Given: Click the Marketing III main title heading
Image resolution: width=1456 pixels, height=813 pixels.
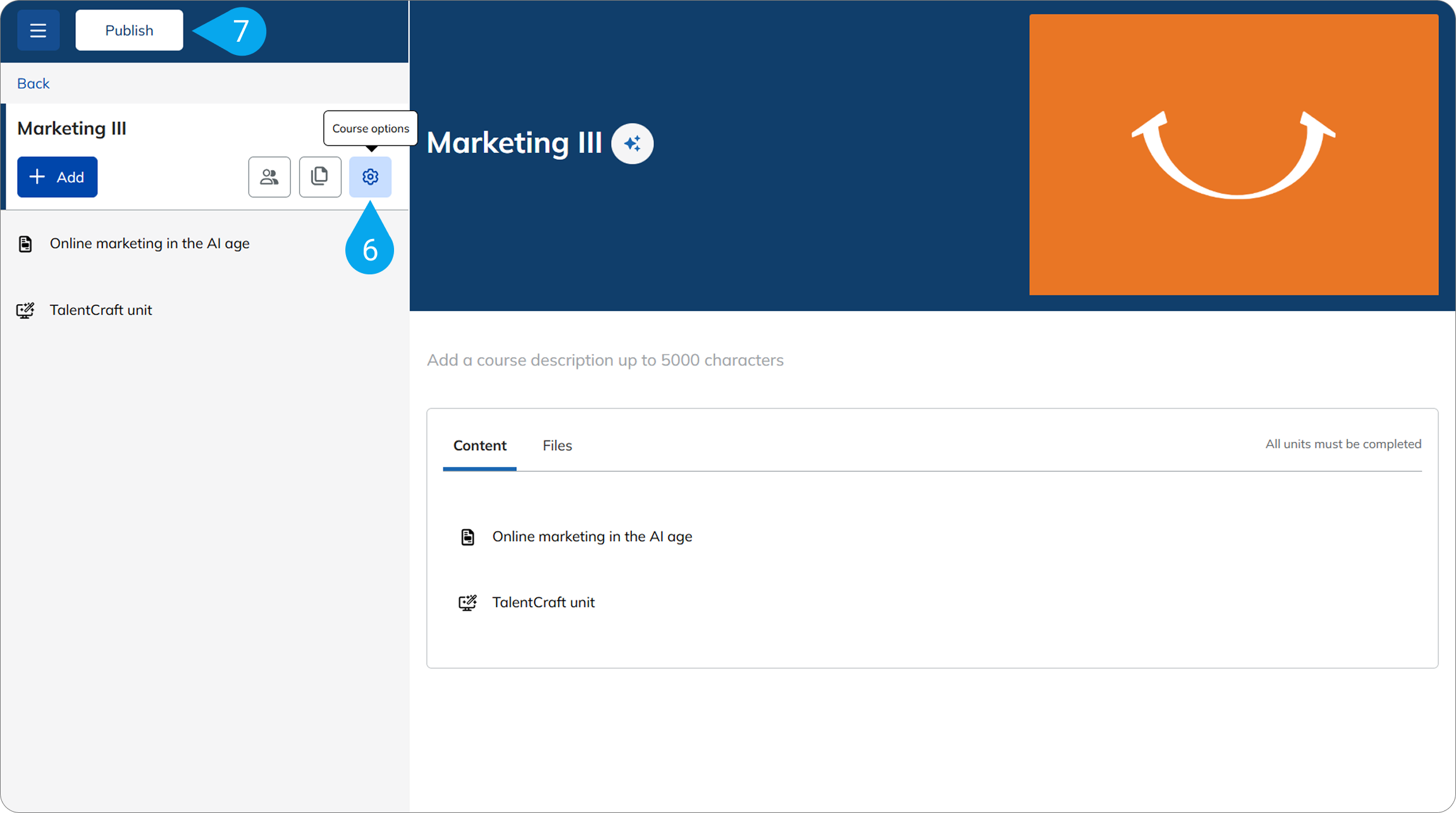Looking at the screenshot, I should [514, 143].
